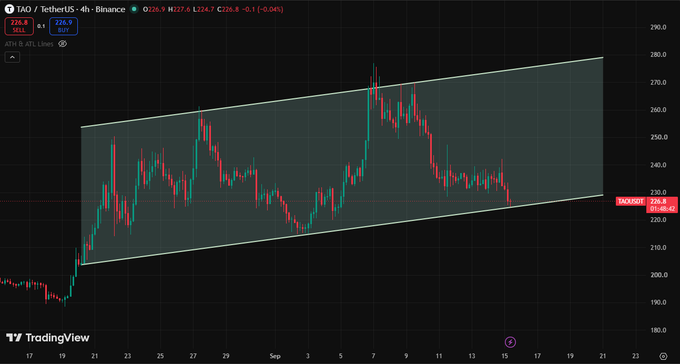Click the C226.8 close value
The width and height of the screenshot is (680, 364).
227,9
